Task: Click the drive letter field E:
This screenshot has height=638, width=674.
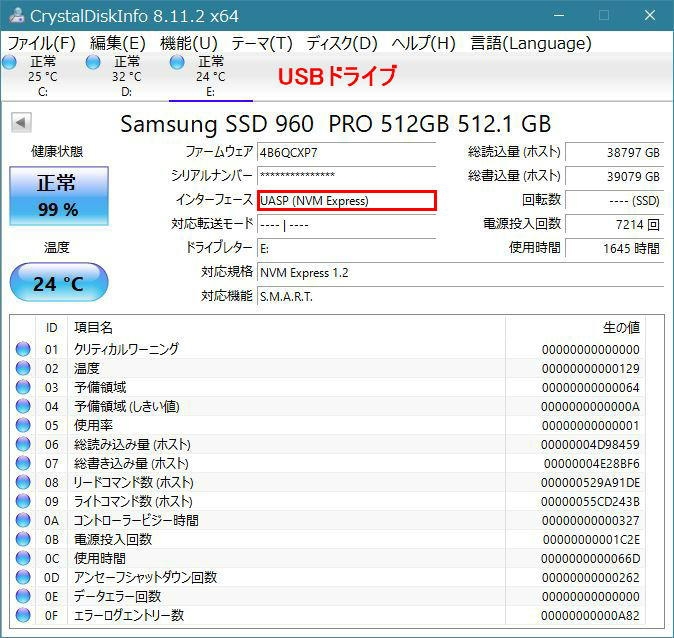Action: [346, 248]
